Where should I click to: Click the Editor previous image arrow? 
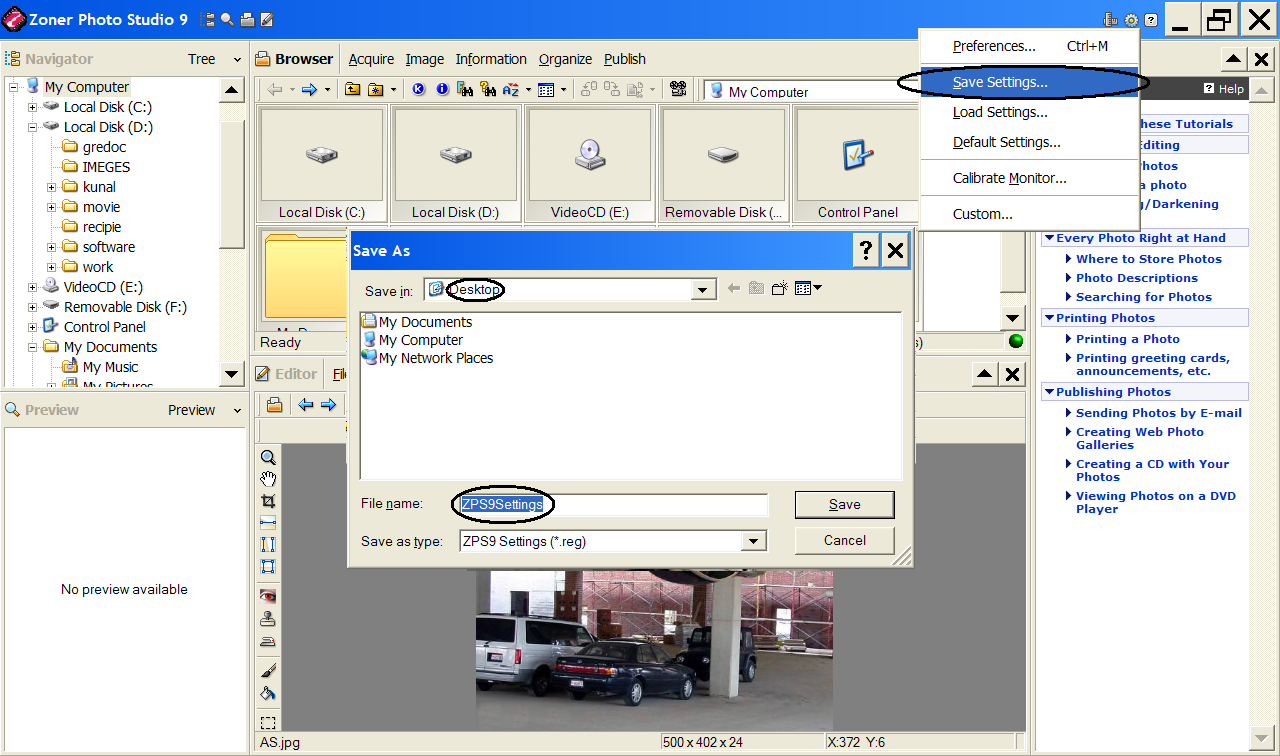point(306,405)
